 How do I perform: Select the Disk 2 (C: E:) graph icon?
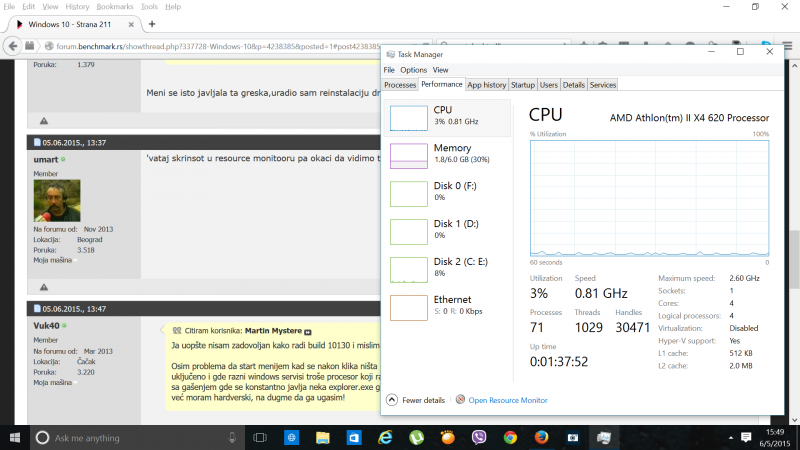click(x=409, y=270)
